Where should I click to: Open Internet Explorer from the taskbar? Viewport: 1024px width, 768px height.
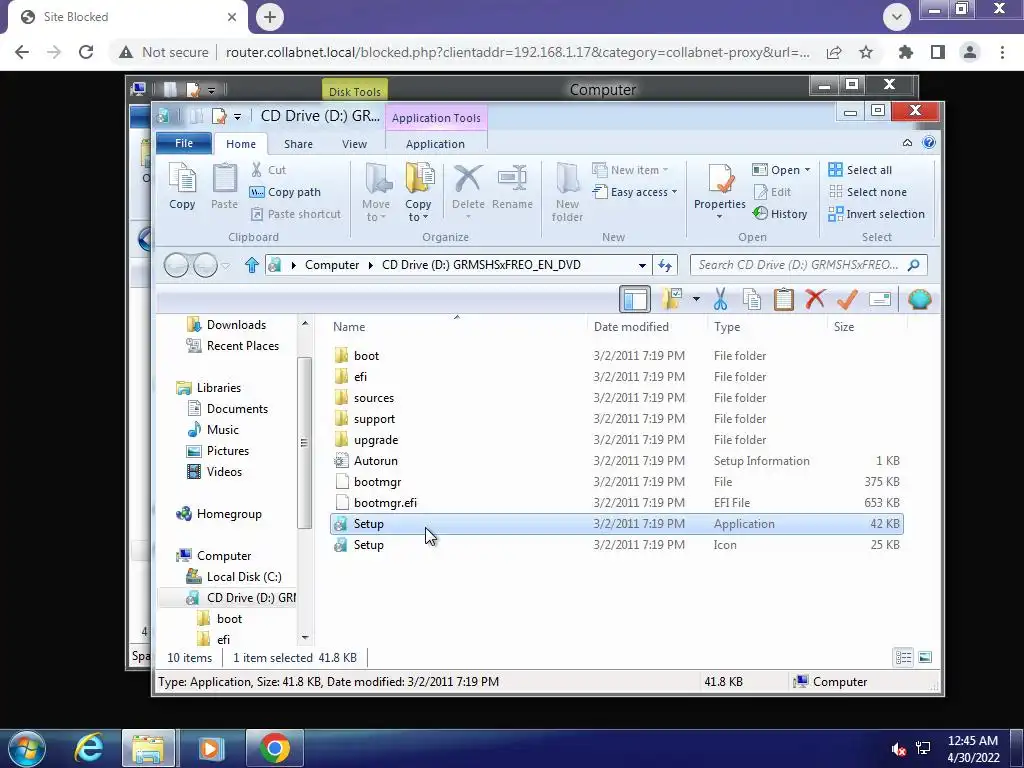89,748
